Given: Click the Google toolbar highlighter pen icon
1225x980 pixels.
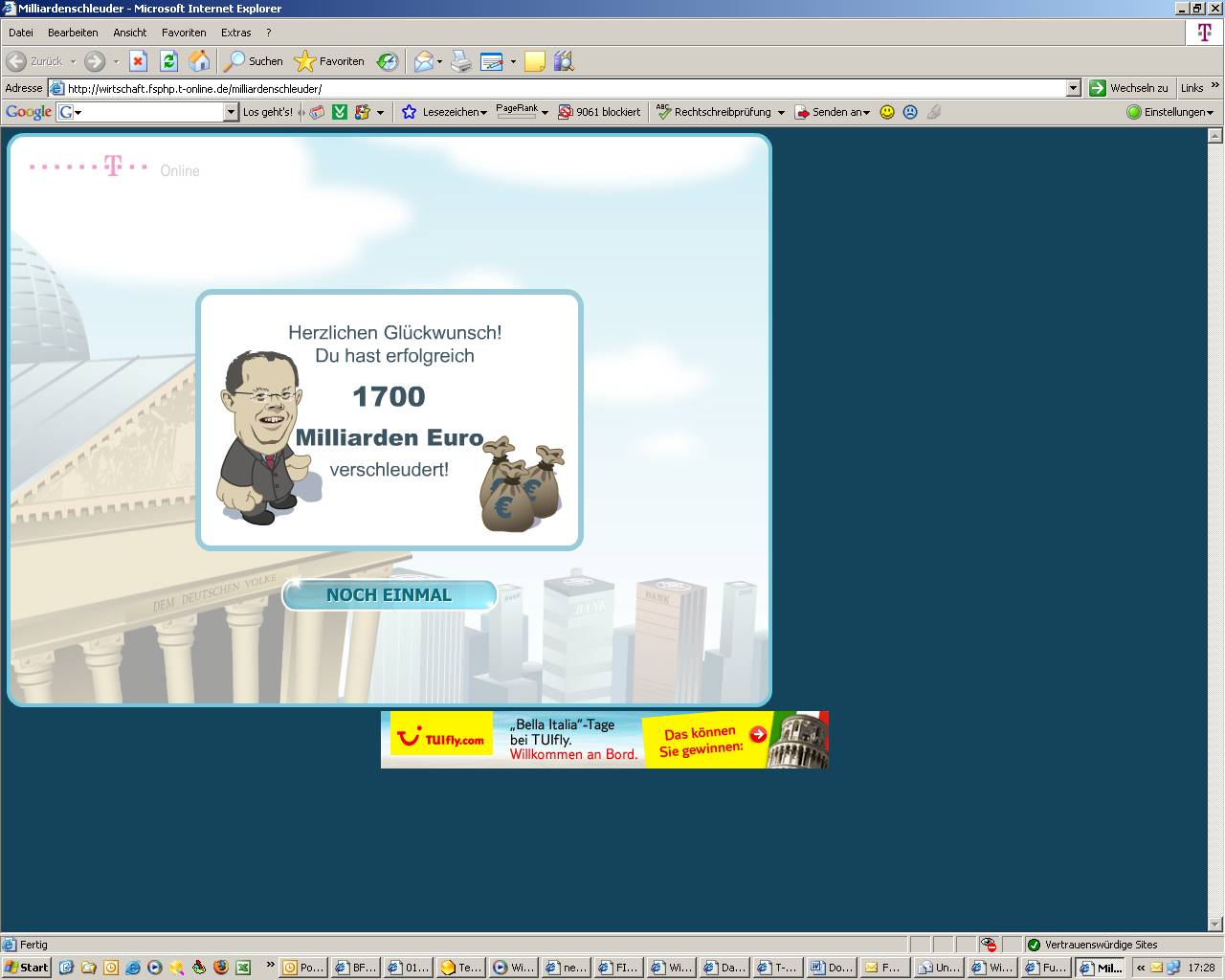Looking at the screenshot, I should click(934, 112).
